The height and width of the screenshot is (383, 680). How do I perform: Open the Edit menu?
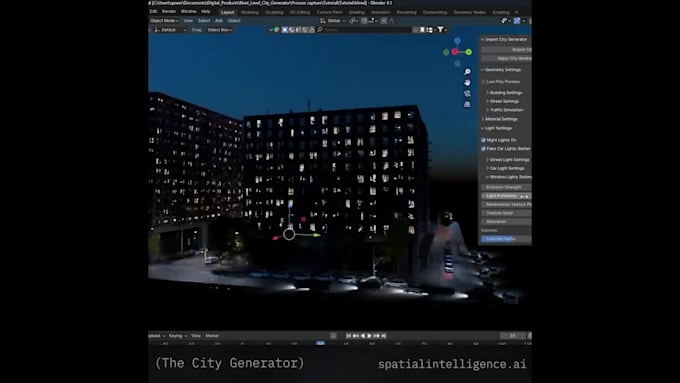point(153,11)
